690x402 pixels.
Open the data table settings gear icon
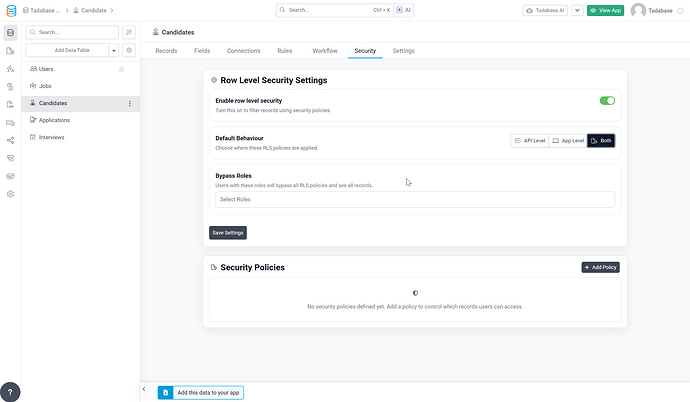pyautogui.click(x=129, y=50)
